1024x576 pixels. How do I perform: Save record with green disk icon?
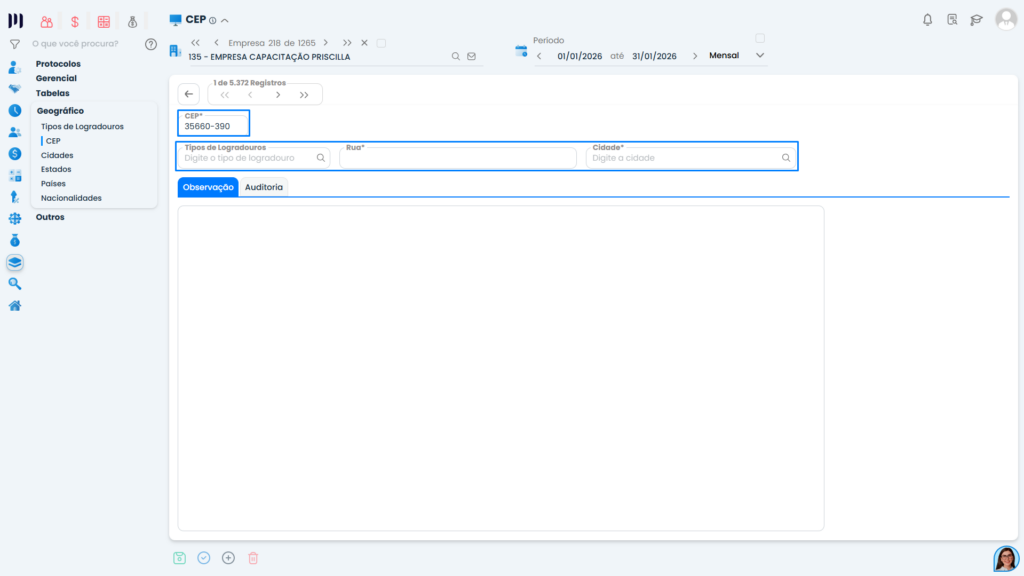(x=180, y=558)
